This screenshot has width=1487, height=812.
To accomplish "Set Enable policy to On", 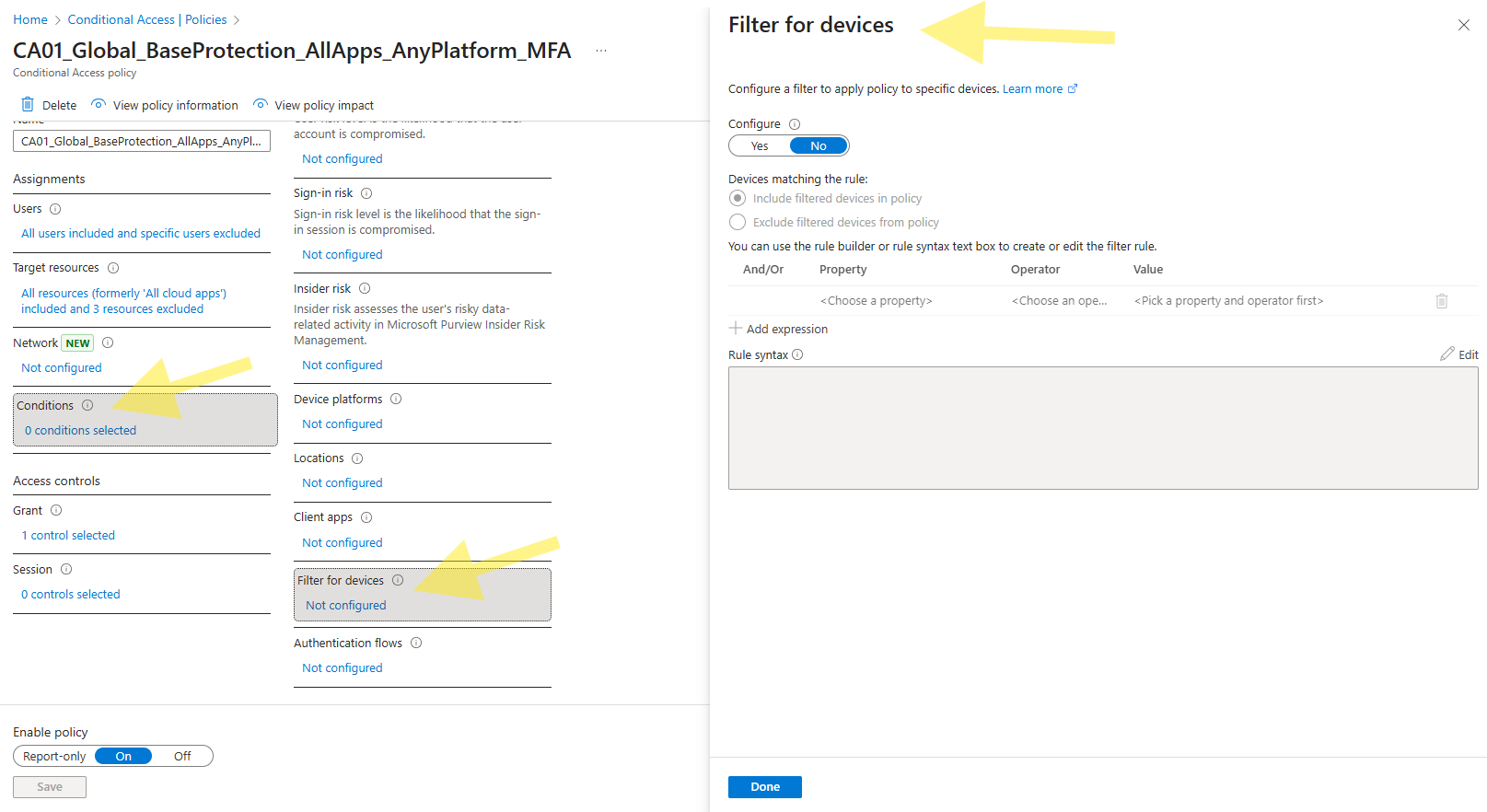I will click(x=123, y=756).
